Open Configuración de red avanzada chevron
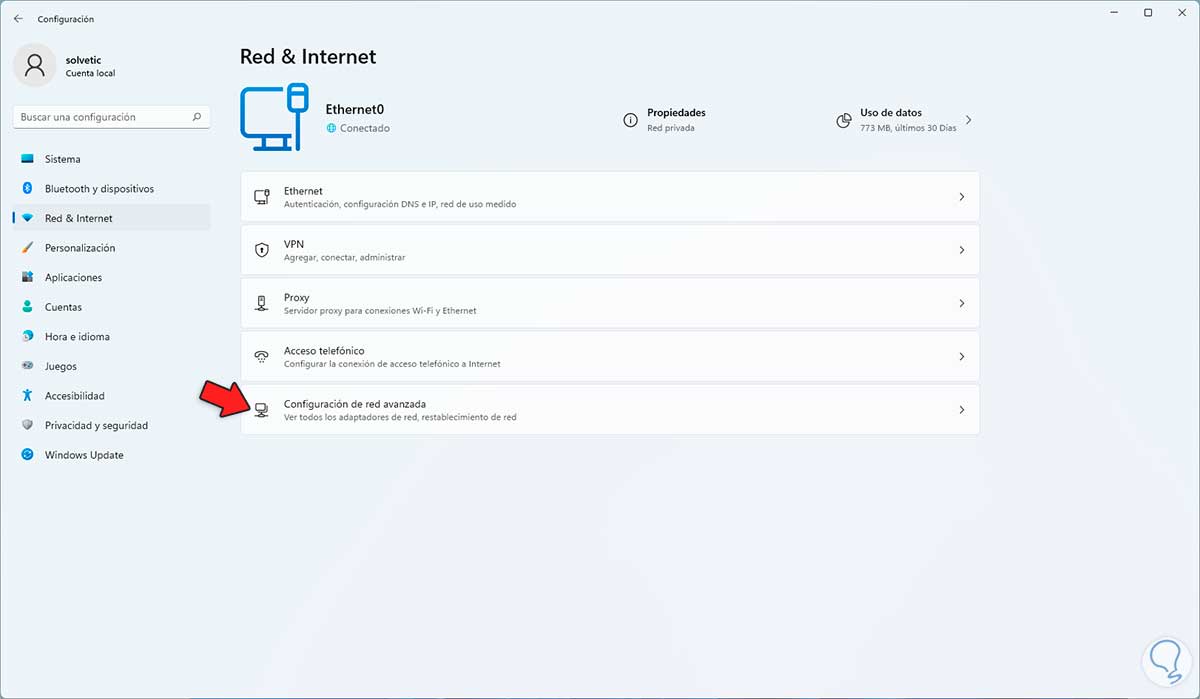The width and height of the screenshot is (1200, 699). click(962, 410)
